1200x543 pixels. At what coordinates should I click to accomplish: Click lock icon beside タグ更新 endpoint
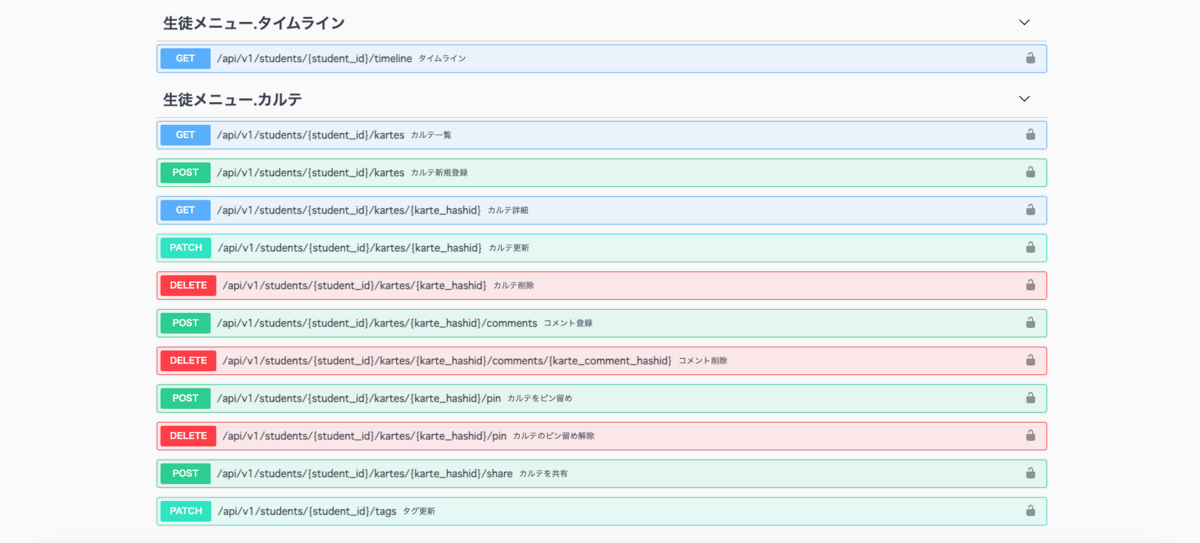pos(1030,511)
